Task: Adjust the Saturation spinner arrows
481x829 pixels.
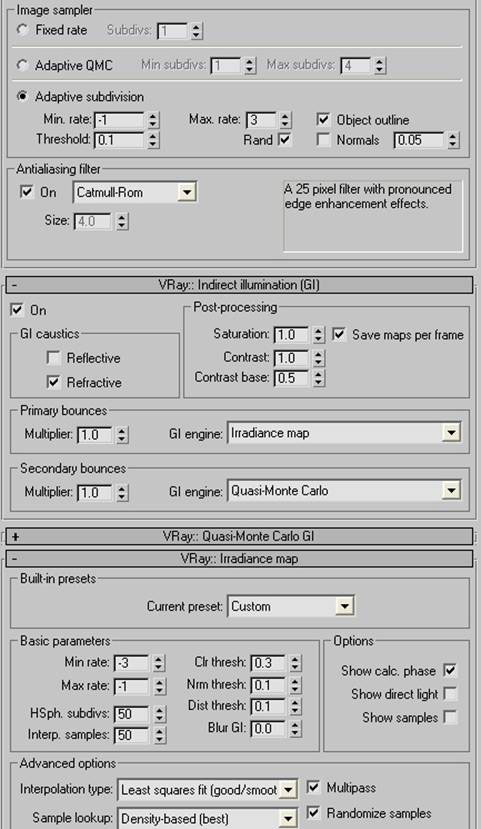Action: [318, 335]
